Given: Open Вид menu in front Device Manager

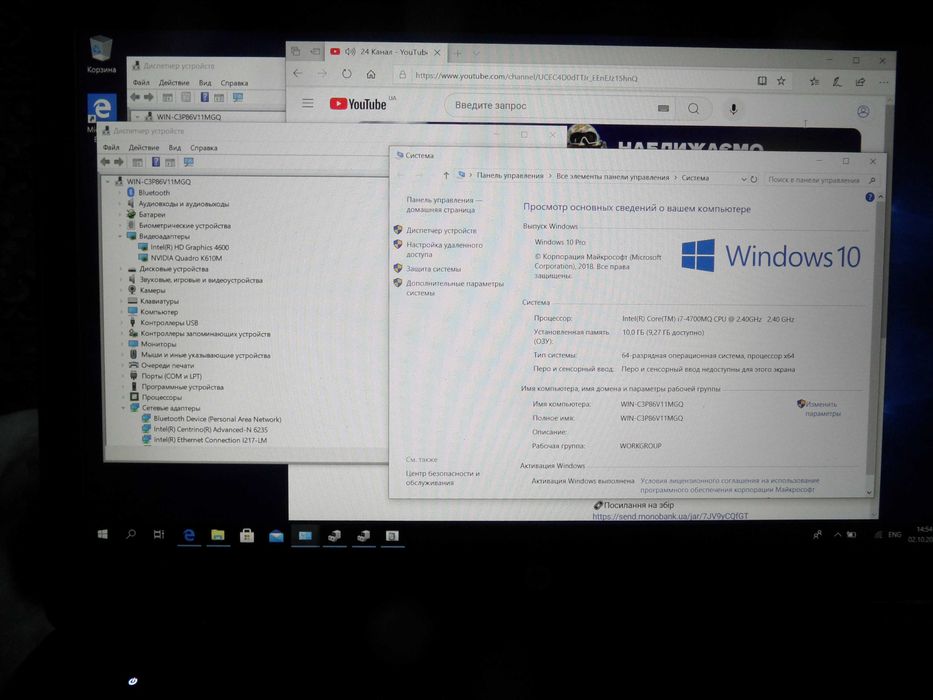Looking at the screenshot, I should coord(174,147).
